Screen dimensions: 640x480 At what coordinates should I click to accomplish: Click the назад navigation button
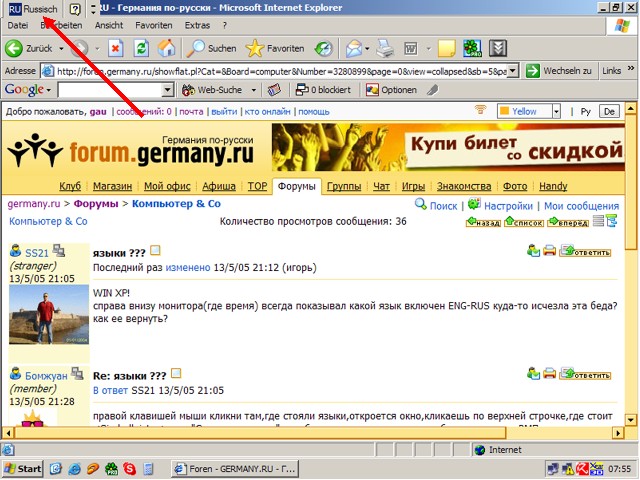(x=483, y=222)
